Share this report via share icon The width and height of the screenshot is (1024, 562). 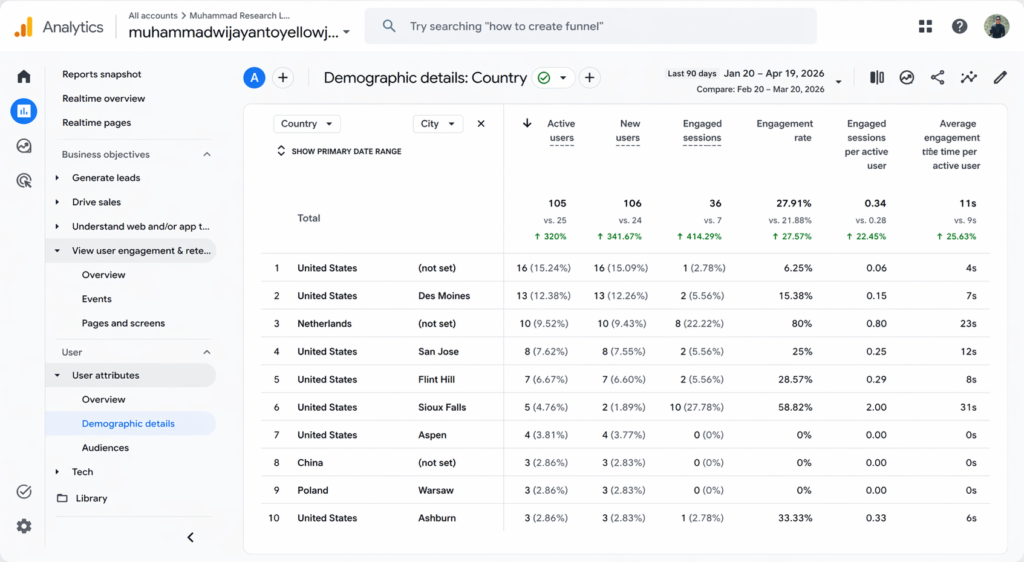click(937, 78)
